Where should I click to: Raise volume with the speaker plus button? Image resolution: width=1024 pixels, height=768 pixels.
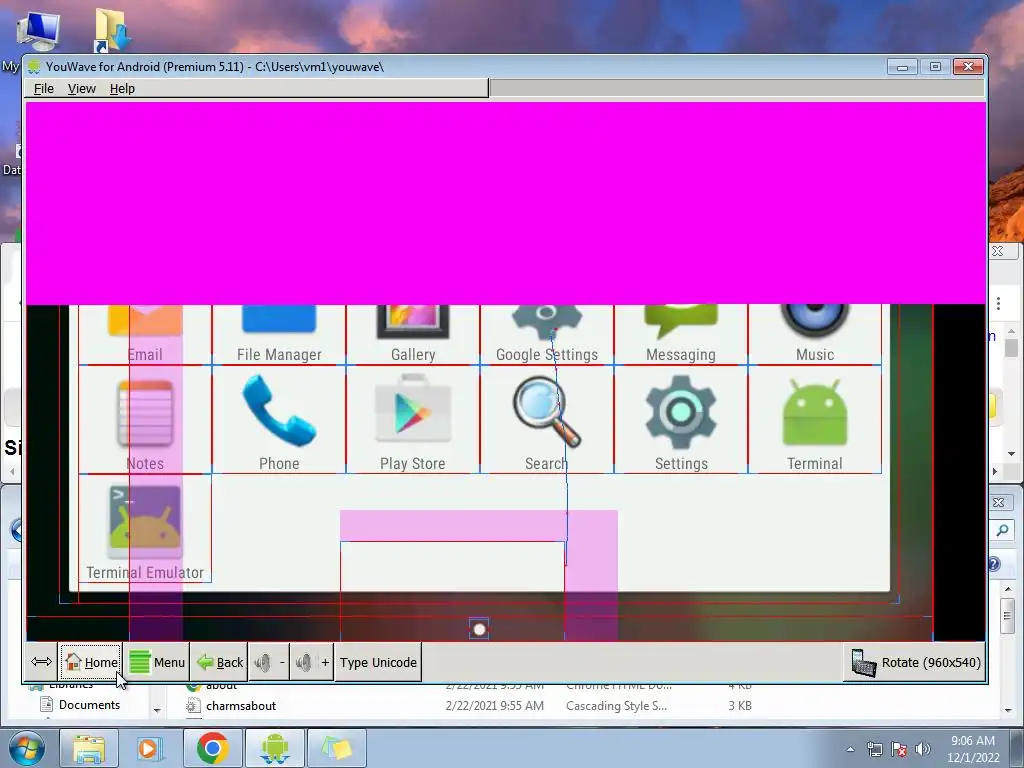pos(312,662)
